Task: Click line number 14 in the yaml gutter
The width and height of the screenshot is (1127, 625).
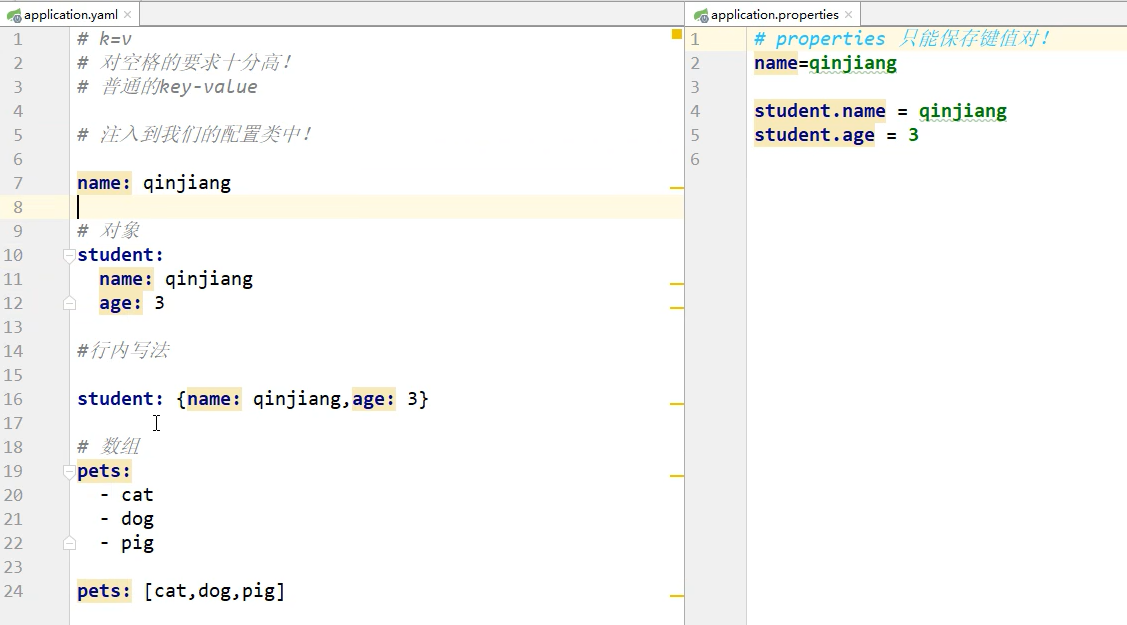Action: pos(13,351)
